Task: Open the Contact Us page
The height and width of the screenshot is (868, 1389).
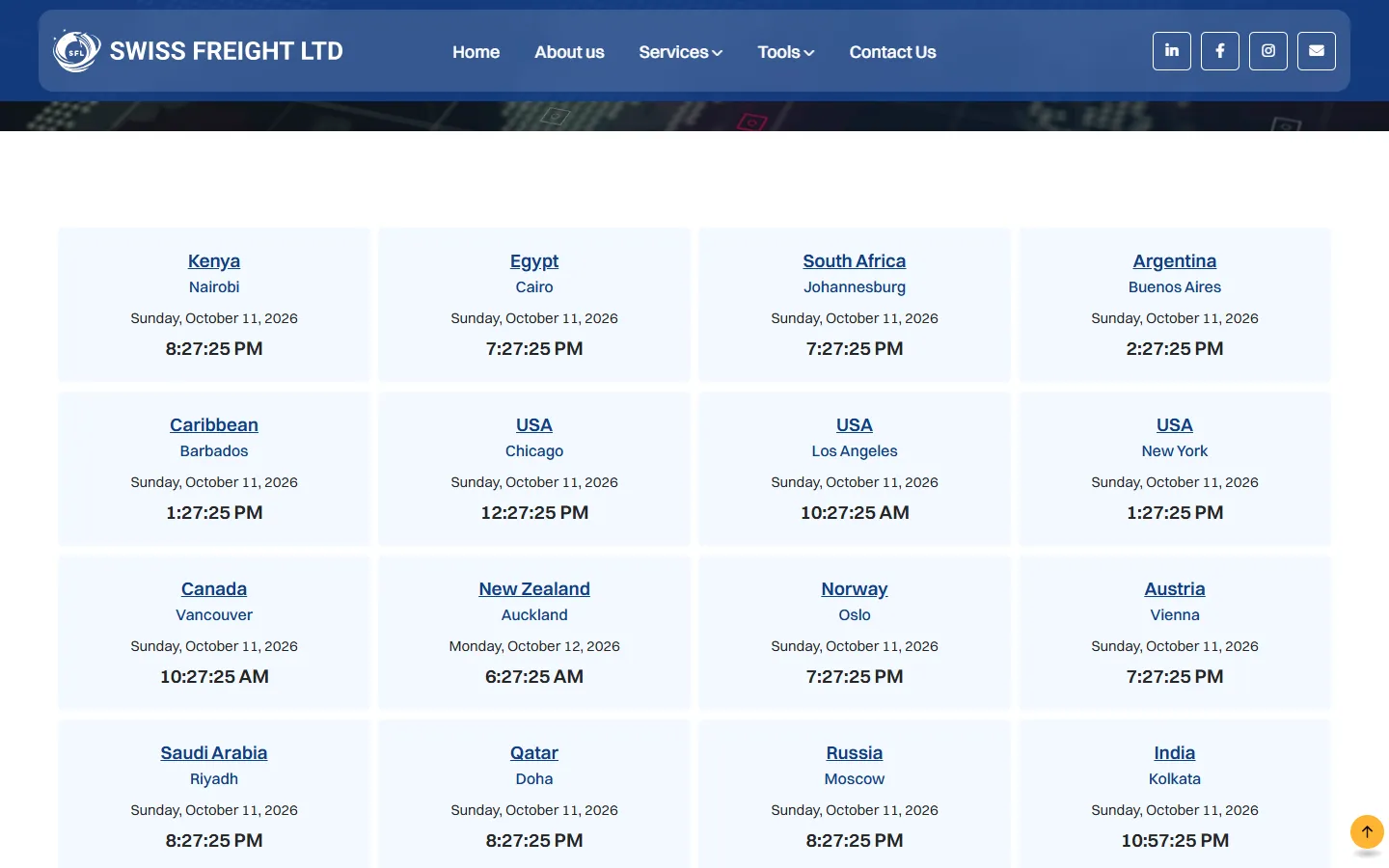Action: pos(892,52)
